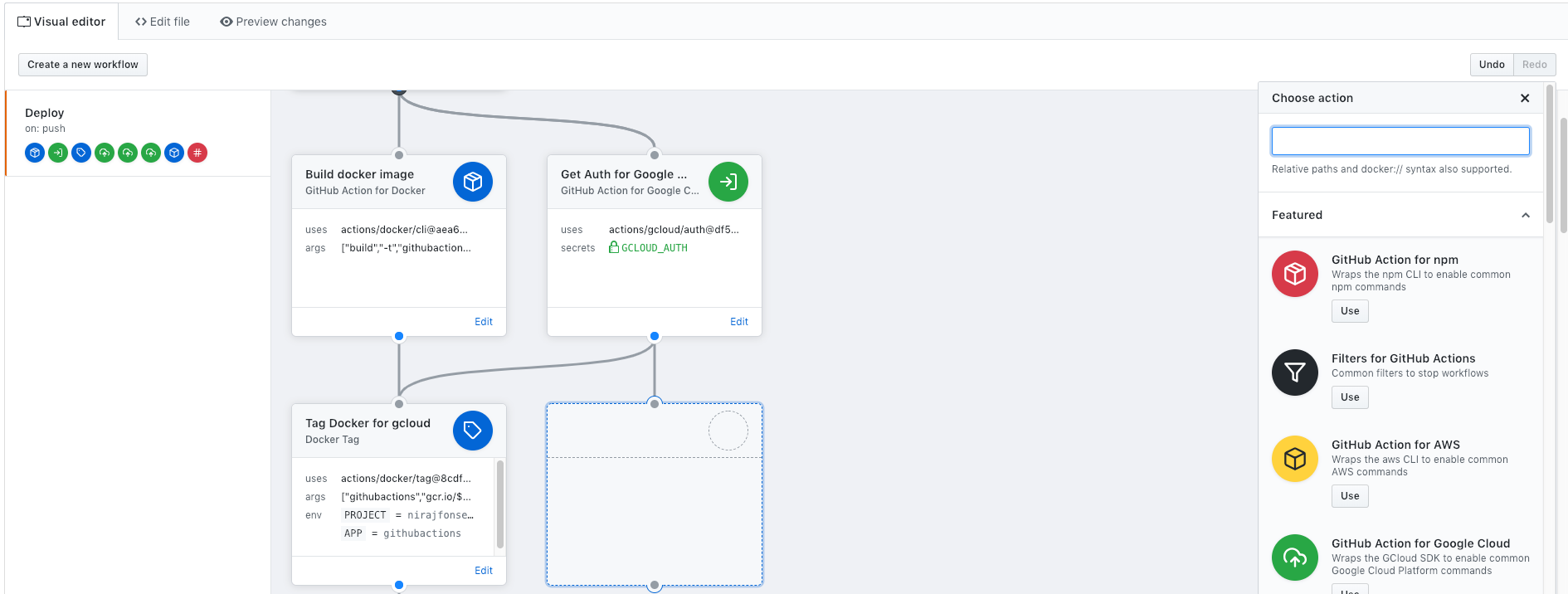Close the Choose action panel
Screen dimensions: 1568x594
pyautogui.click(x=1525, y=98)
